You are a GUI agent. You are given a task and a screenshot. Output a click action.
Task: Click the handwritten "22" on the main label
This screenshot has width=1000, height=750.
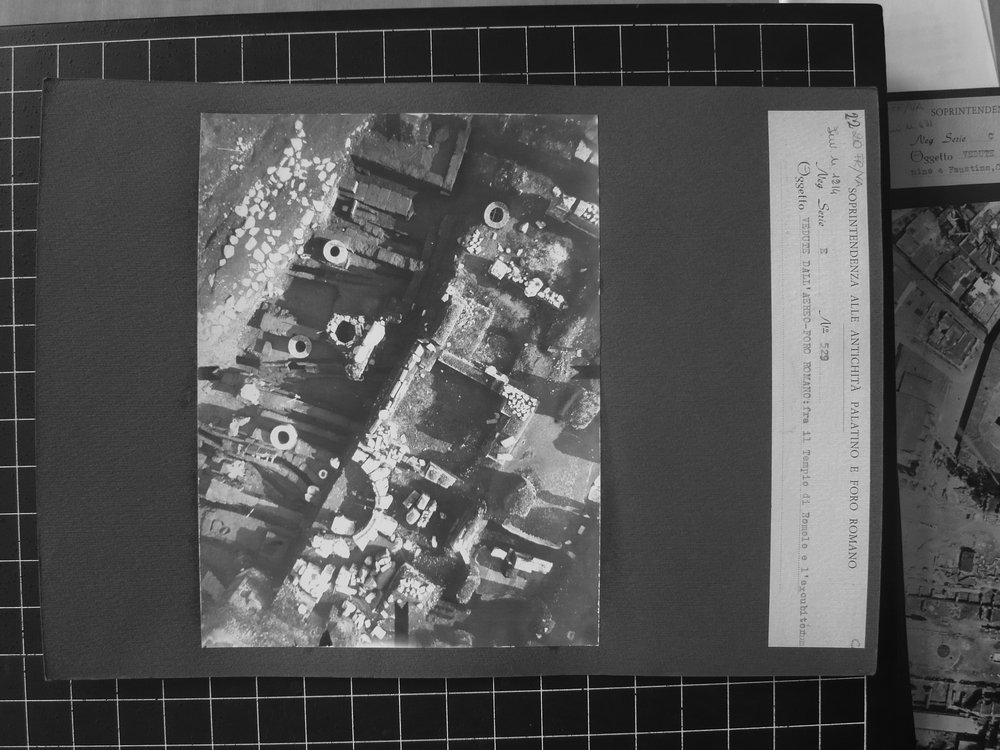coord(851,119)
